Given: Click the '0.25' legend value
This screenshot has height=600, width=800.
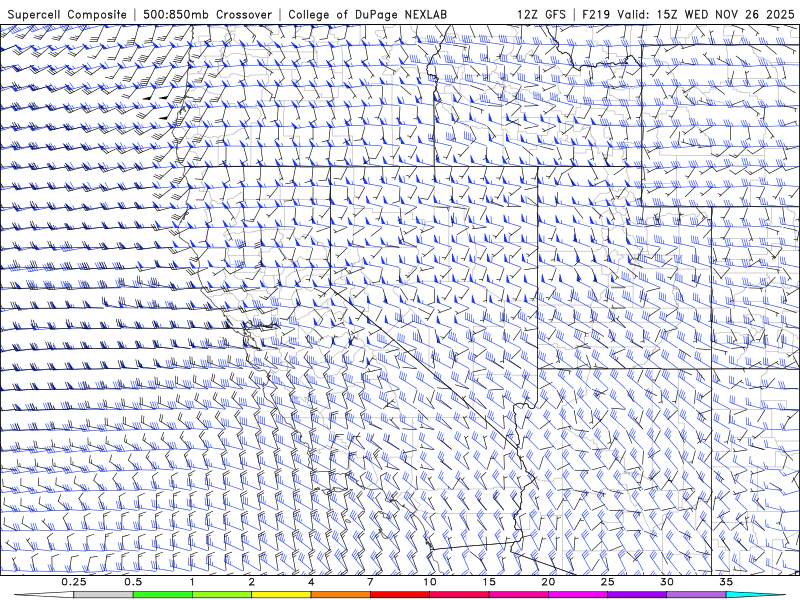Looking at the screenshot, I should 73,582.
